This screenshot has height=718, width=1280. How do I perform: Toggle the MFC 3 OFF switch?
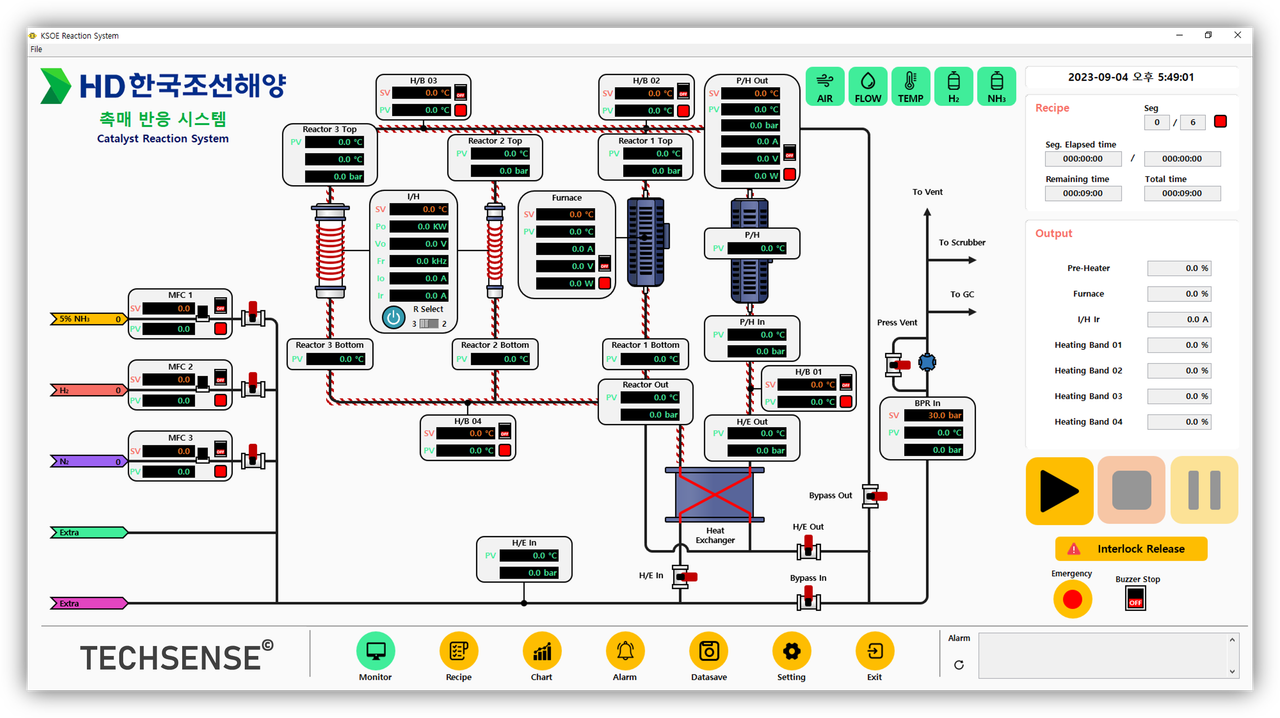[x=221, y=447]
